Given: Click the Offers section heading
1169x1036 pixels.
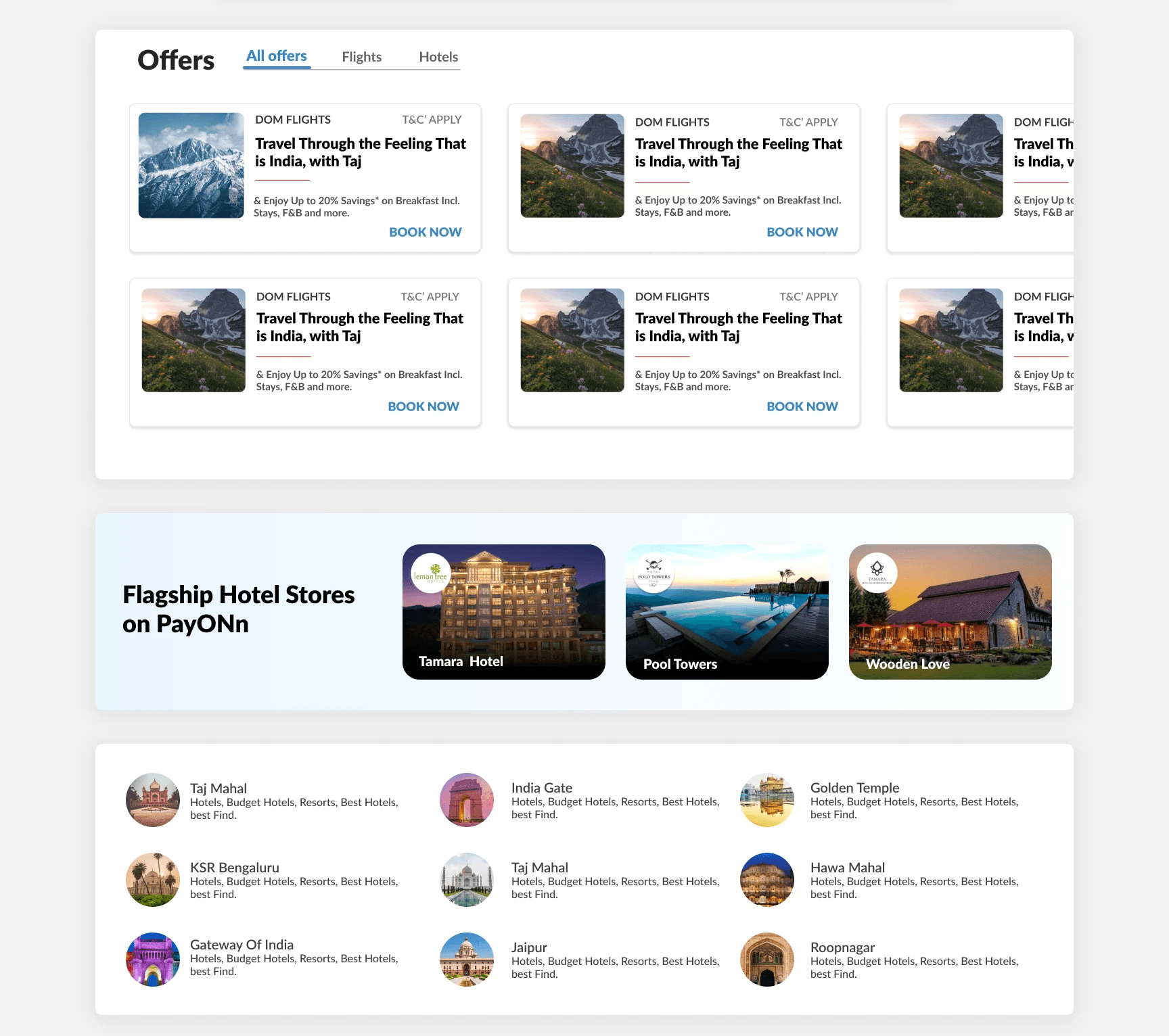Looking at the screenshot, I should [176, 60].
